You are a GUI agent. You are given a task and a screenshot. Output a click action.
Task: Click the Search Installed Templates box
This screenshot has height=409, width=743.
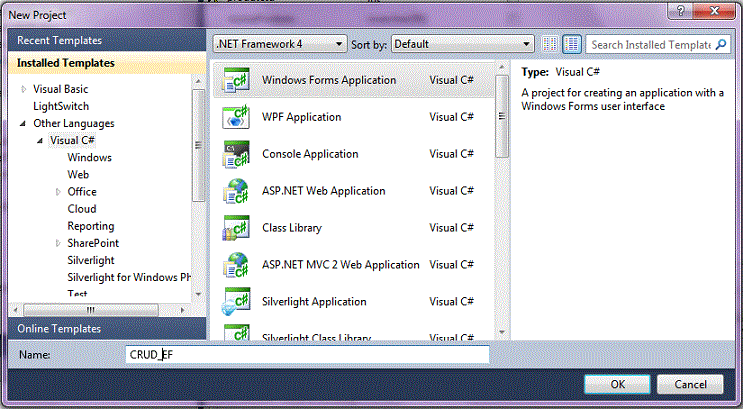(651, 45)
